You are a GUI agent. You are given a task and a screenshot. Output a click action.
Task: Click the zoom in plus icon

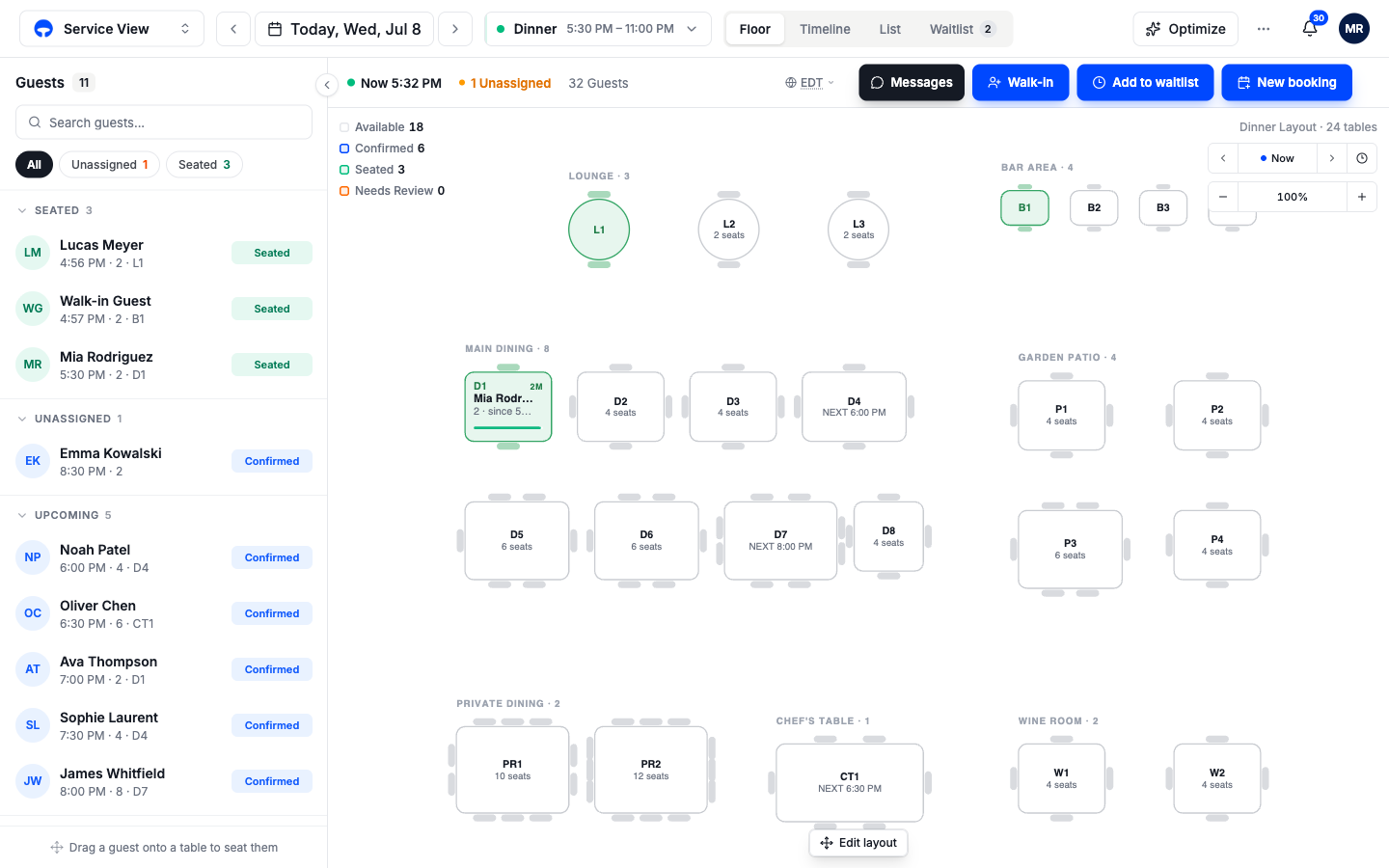pos(1362,197)
